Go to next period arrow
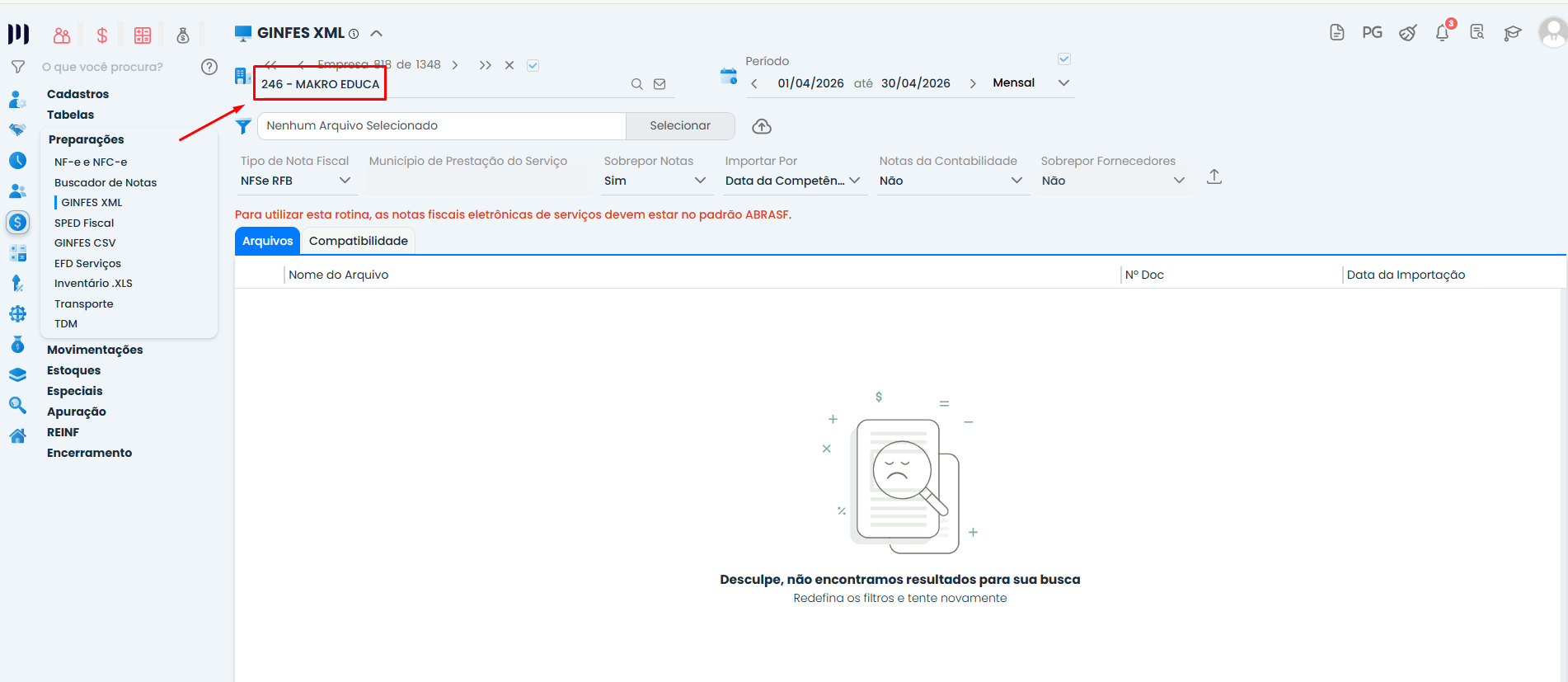The image size is (1568, 682). pyautogui.click(x=973, y=83)
